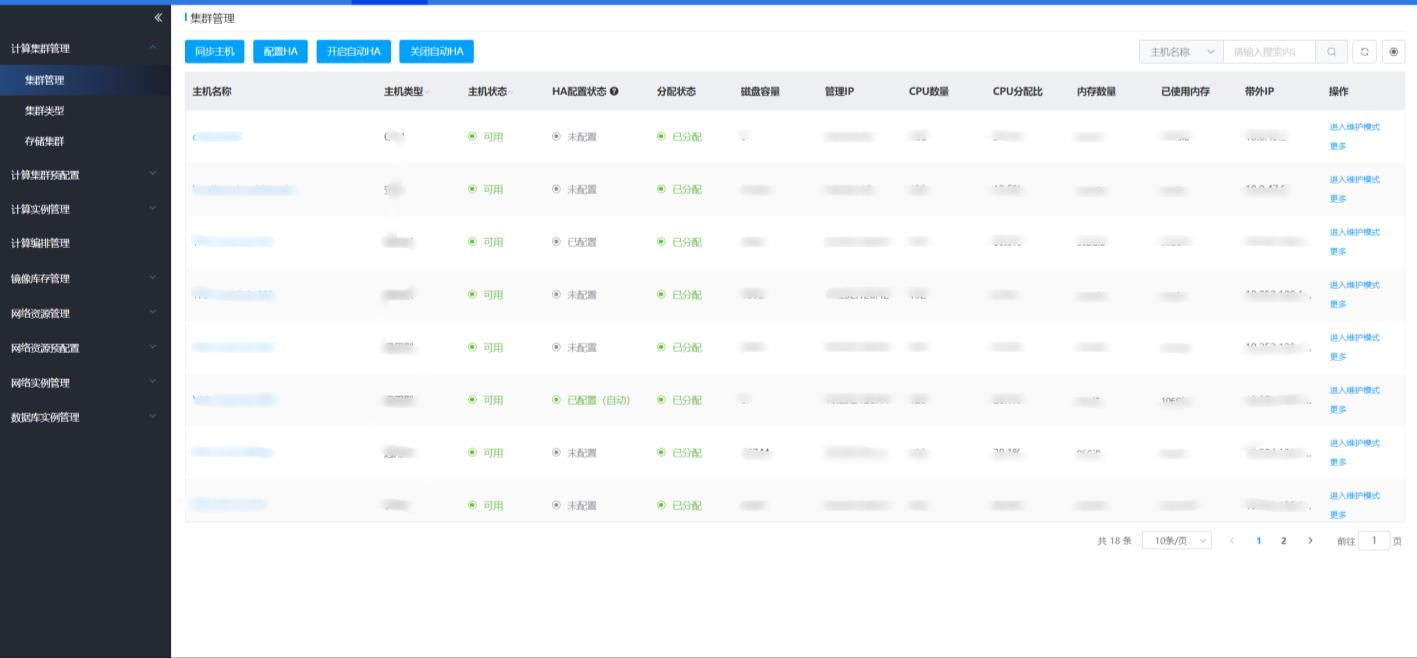Select 集群类型 in the sidebar

point(45,111)
